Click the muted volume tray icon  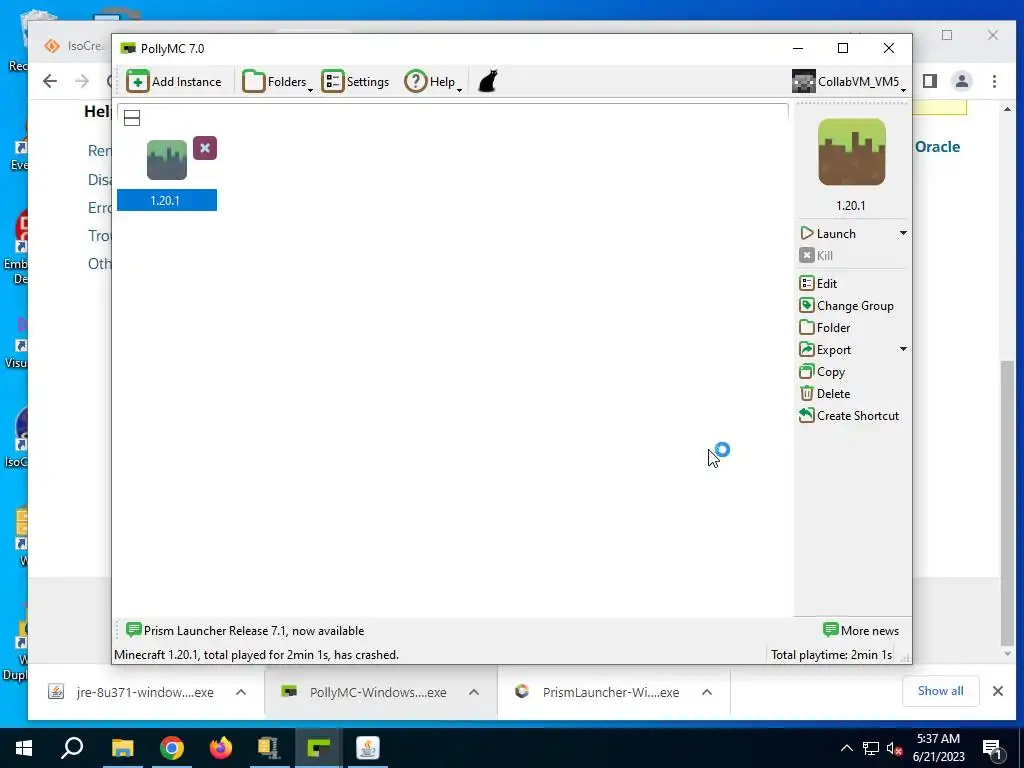point(895,748)
